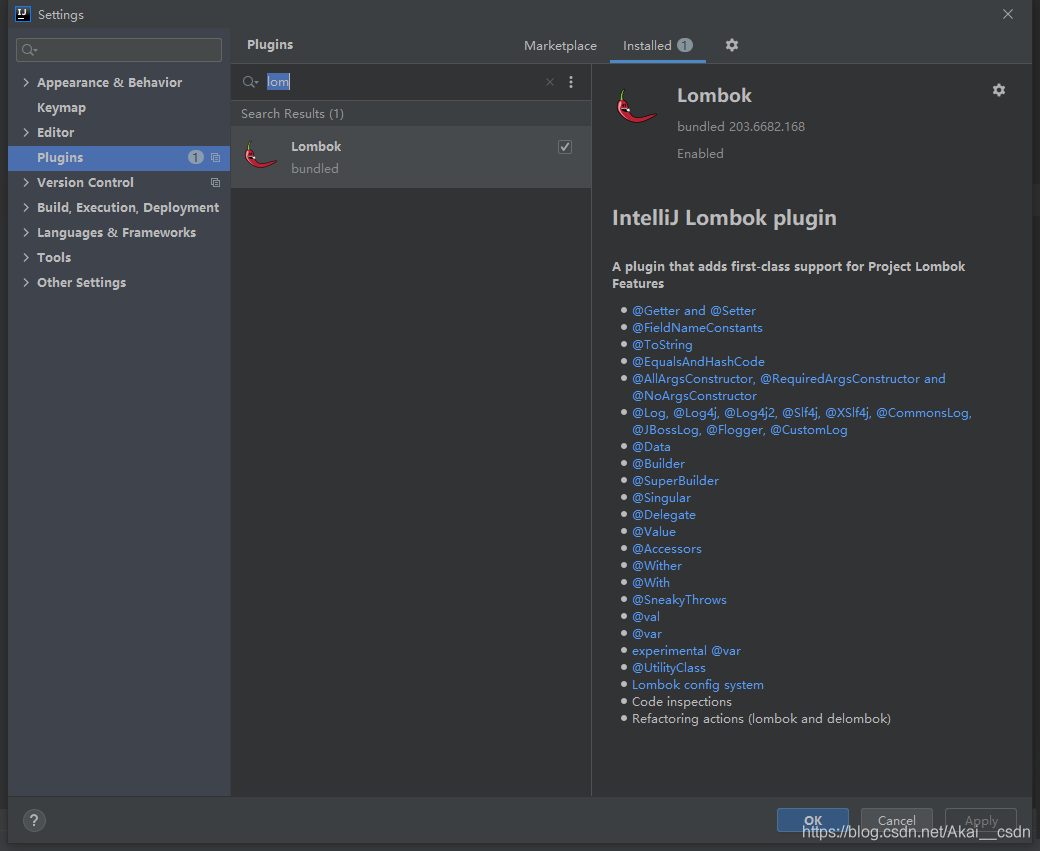Click the Cancel button

click(897, 820)
